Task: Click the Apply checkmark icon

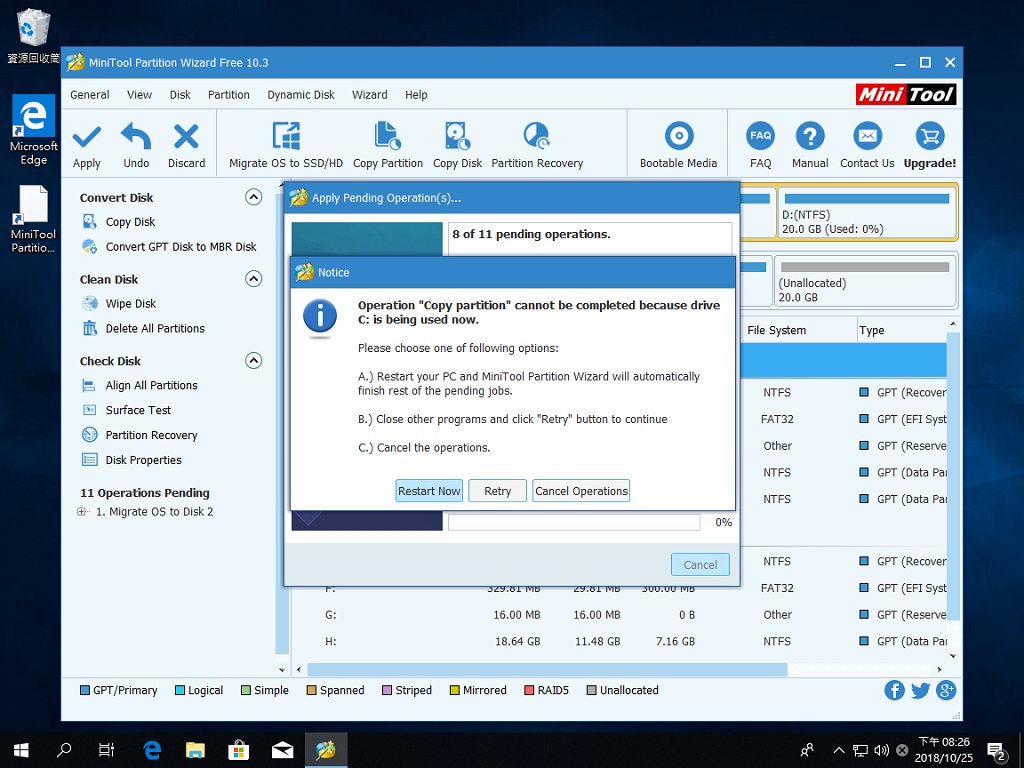Action: click(x=86, y=137)
